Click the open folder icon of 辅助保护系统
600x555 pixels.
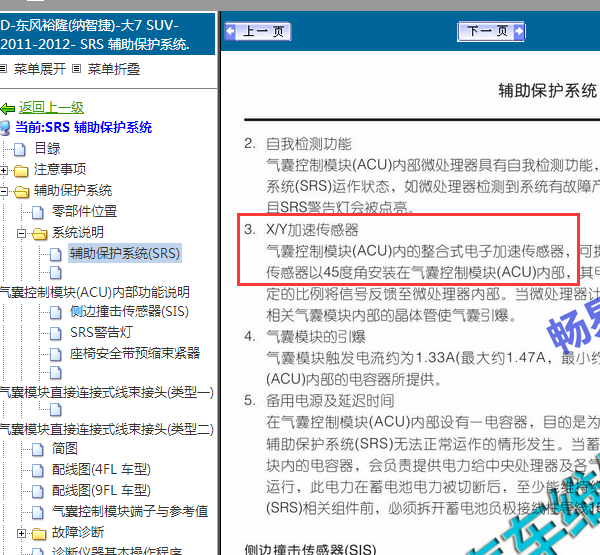pos(21,192)
